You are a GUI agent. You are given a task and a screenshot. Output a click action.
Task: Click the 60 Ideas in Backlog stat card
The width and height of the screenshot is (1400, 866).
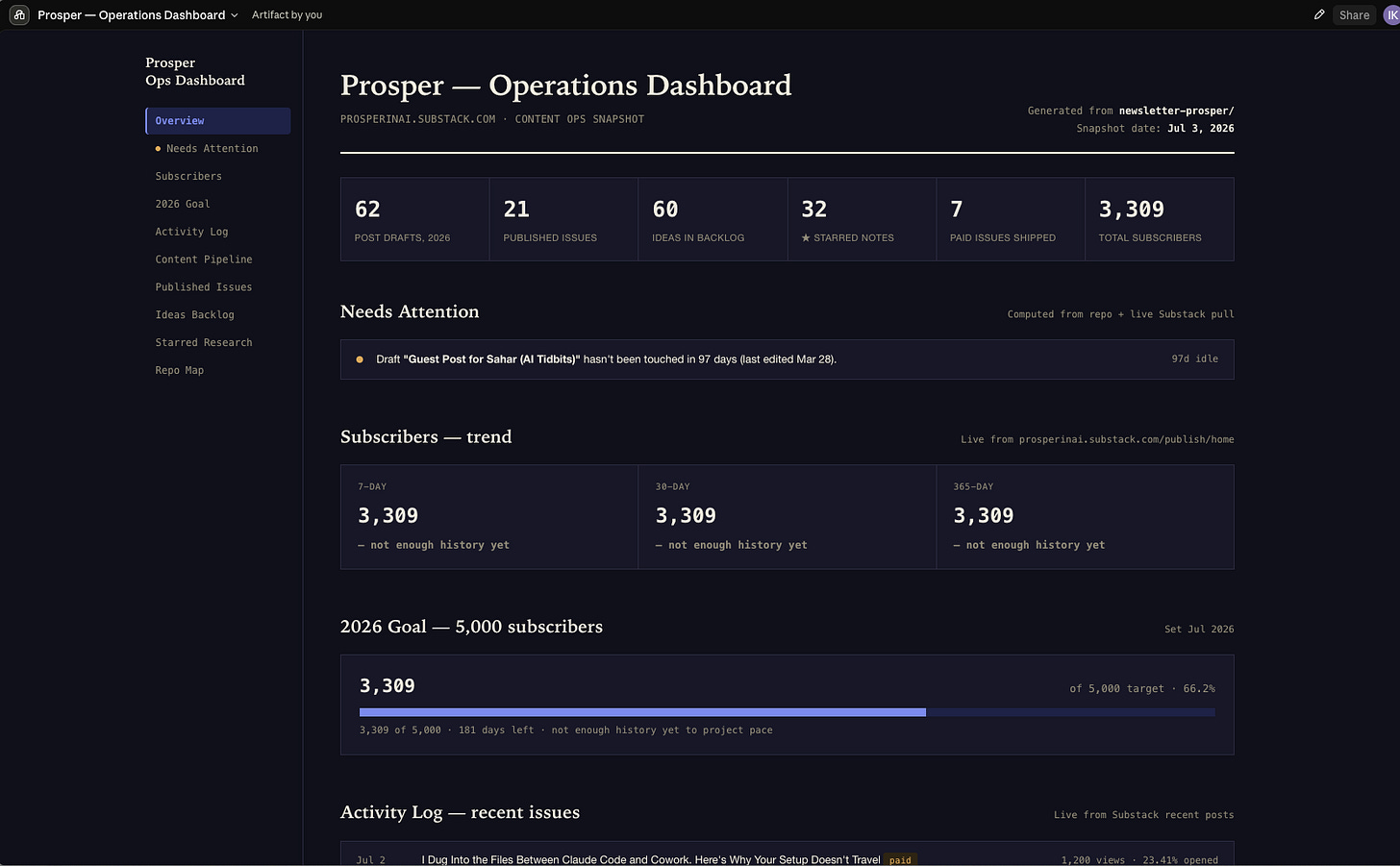712,219
